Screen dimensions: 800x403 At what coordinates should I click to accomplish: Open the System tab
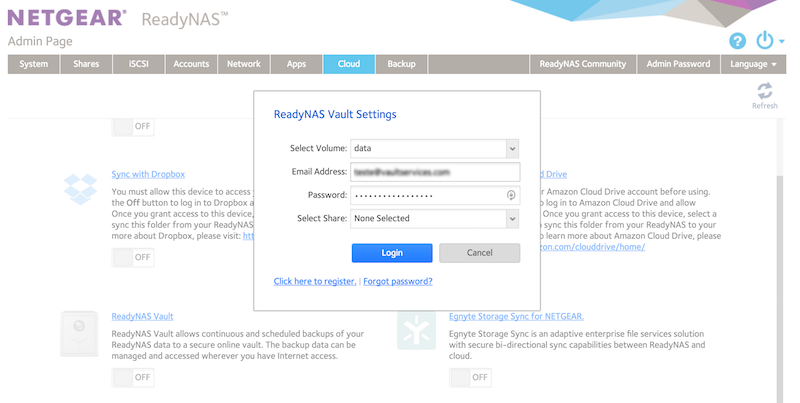(x=34, y=64)
